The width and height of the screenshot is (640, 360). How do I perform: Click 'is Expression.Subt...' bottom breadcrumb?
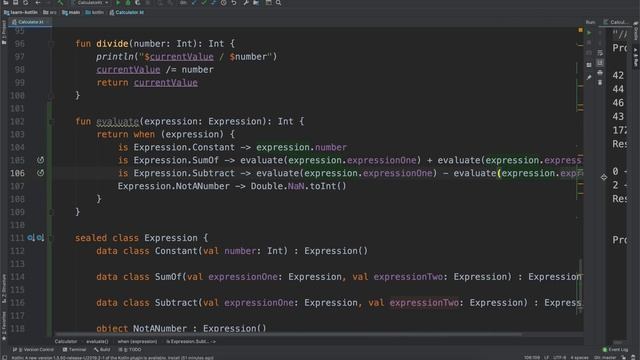pyautogui.click(x=191, y=341)
